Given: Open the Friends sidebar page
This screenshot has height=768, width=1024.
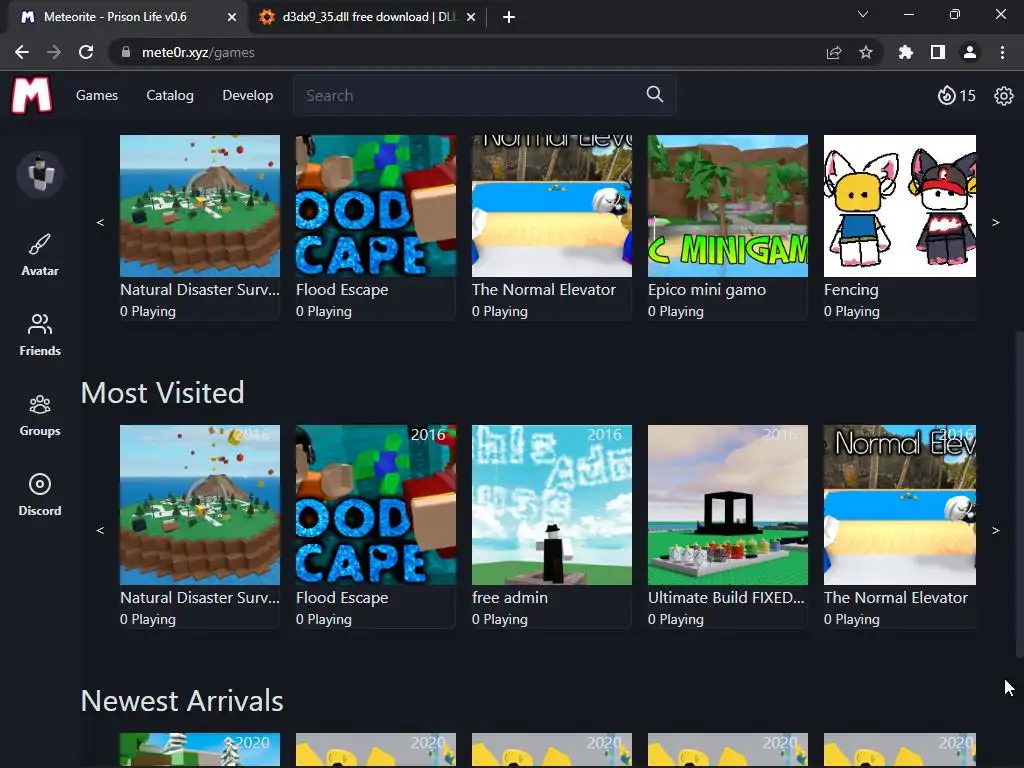Looking at the screenshot, I should [40, 335].
